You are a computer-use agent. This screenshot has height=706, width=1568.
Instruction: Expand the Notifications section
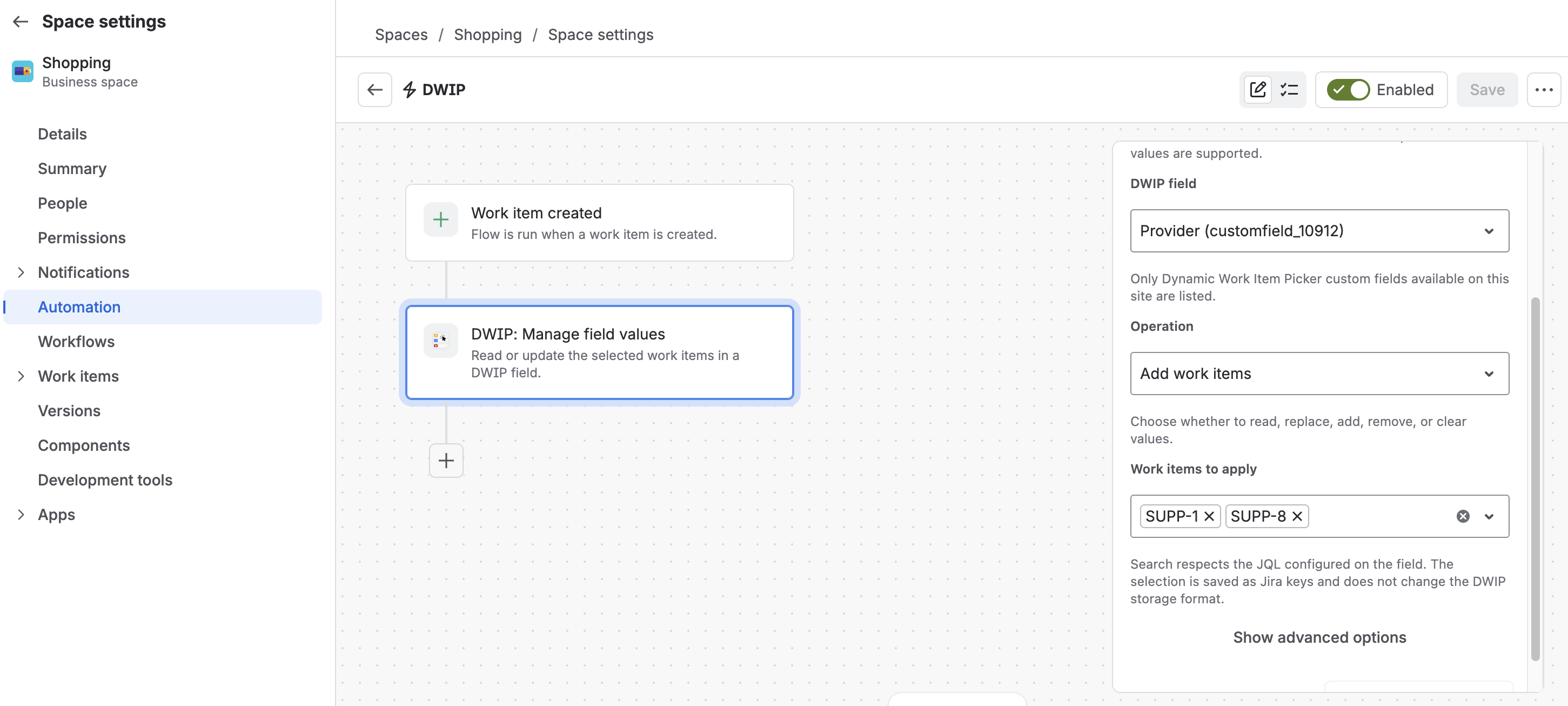point(21,272)
